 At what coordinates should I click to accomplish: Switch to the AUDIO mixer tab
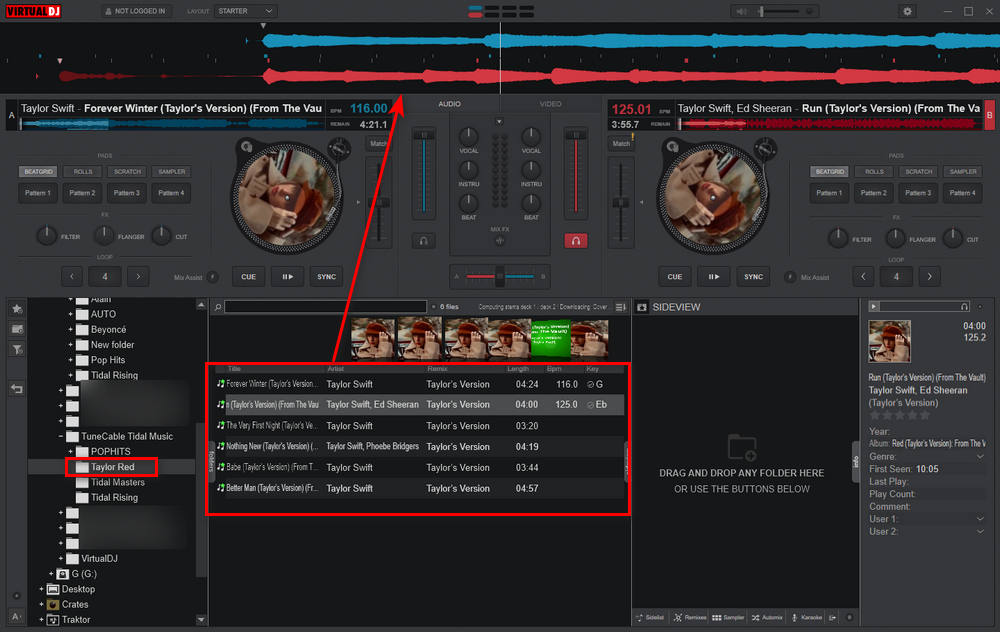tap(450, 104)
